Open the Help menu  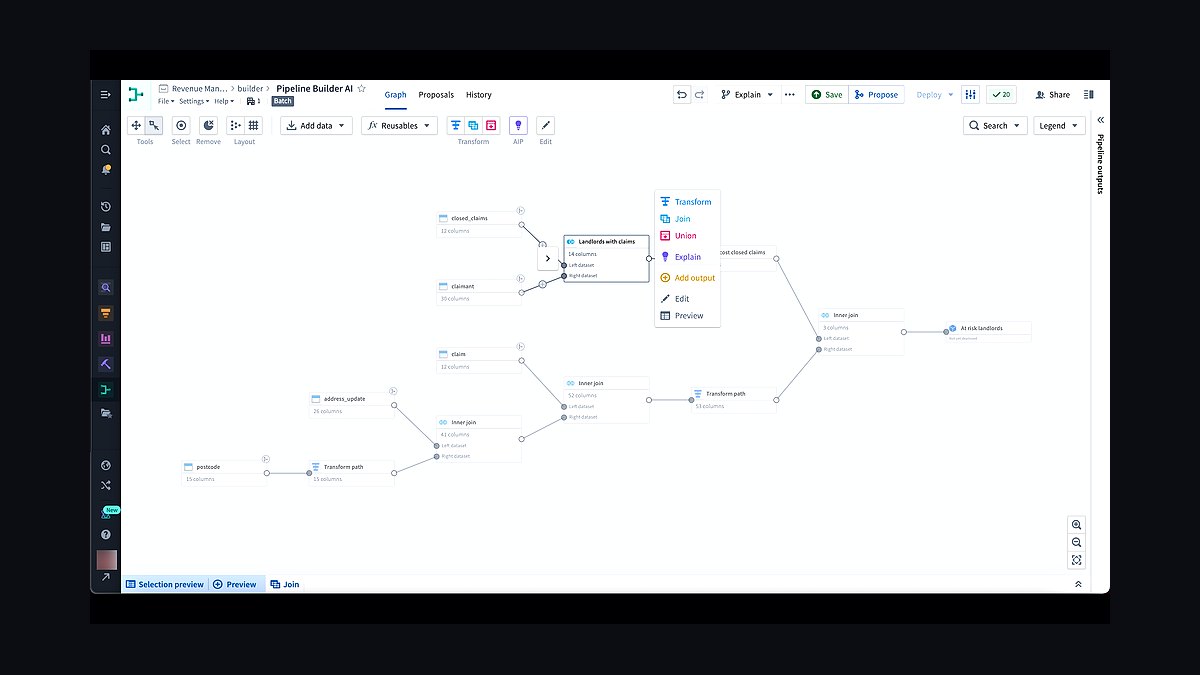[x=223, y=101]
